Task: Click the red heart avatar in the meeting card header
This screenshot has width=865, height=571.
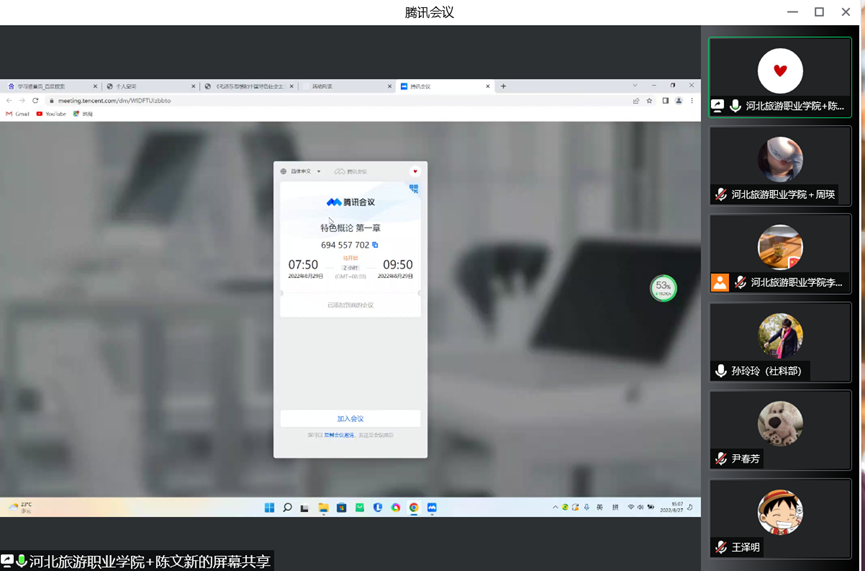Action: click(x=415, y=171)
